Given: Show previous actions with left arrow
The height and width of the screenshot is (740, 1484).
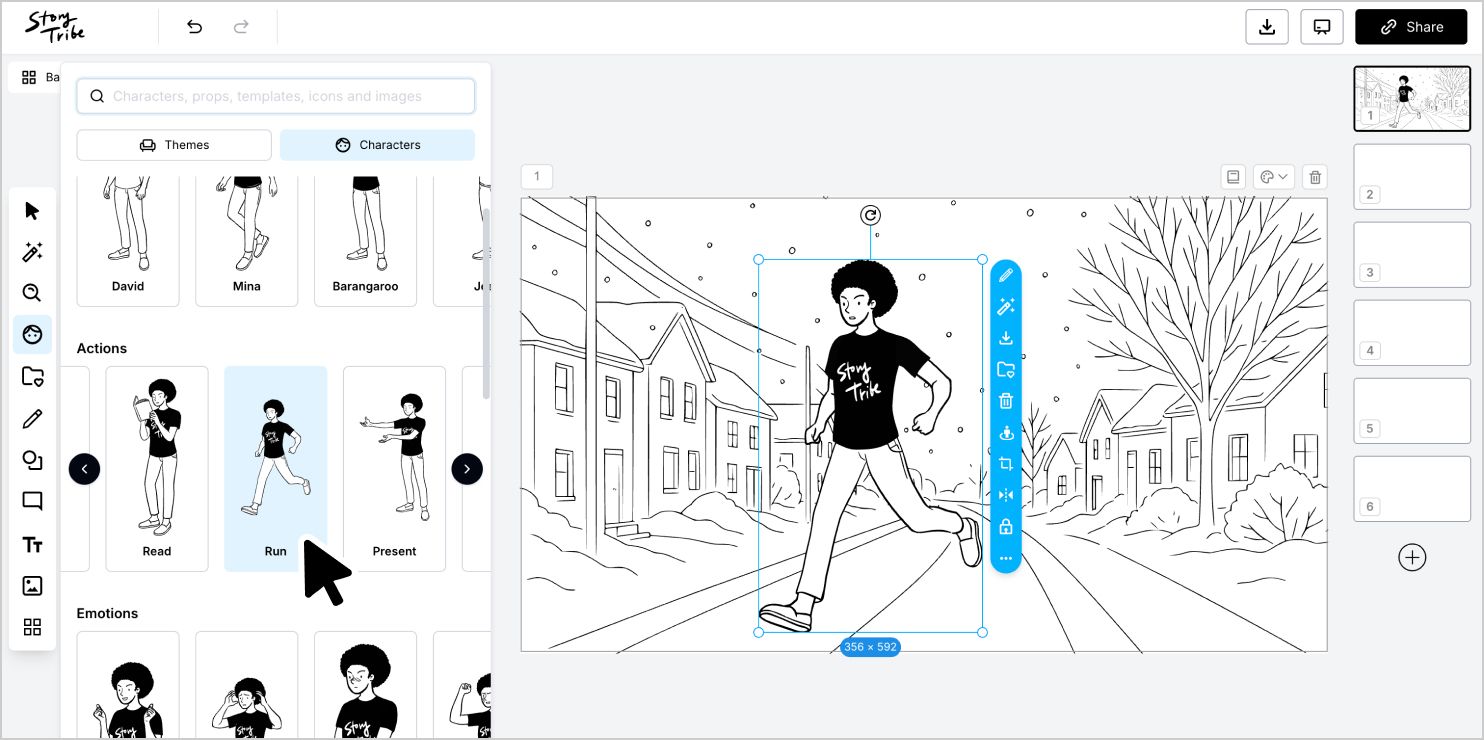Looking at the screenshot, I should point(84,468).
